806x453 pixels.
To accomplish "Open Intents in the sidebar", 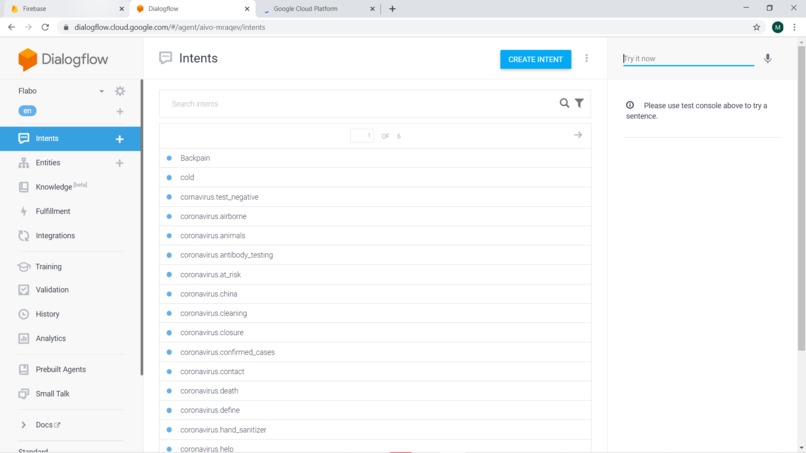I will click(70, 138).
